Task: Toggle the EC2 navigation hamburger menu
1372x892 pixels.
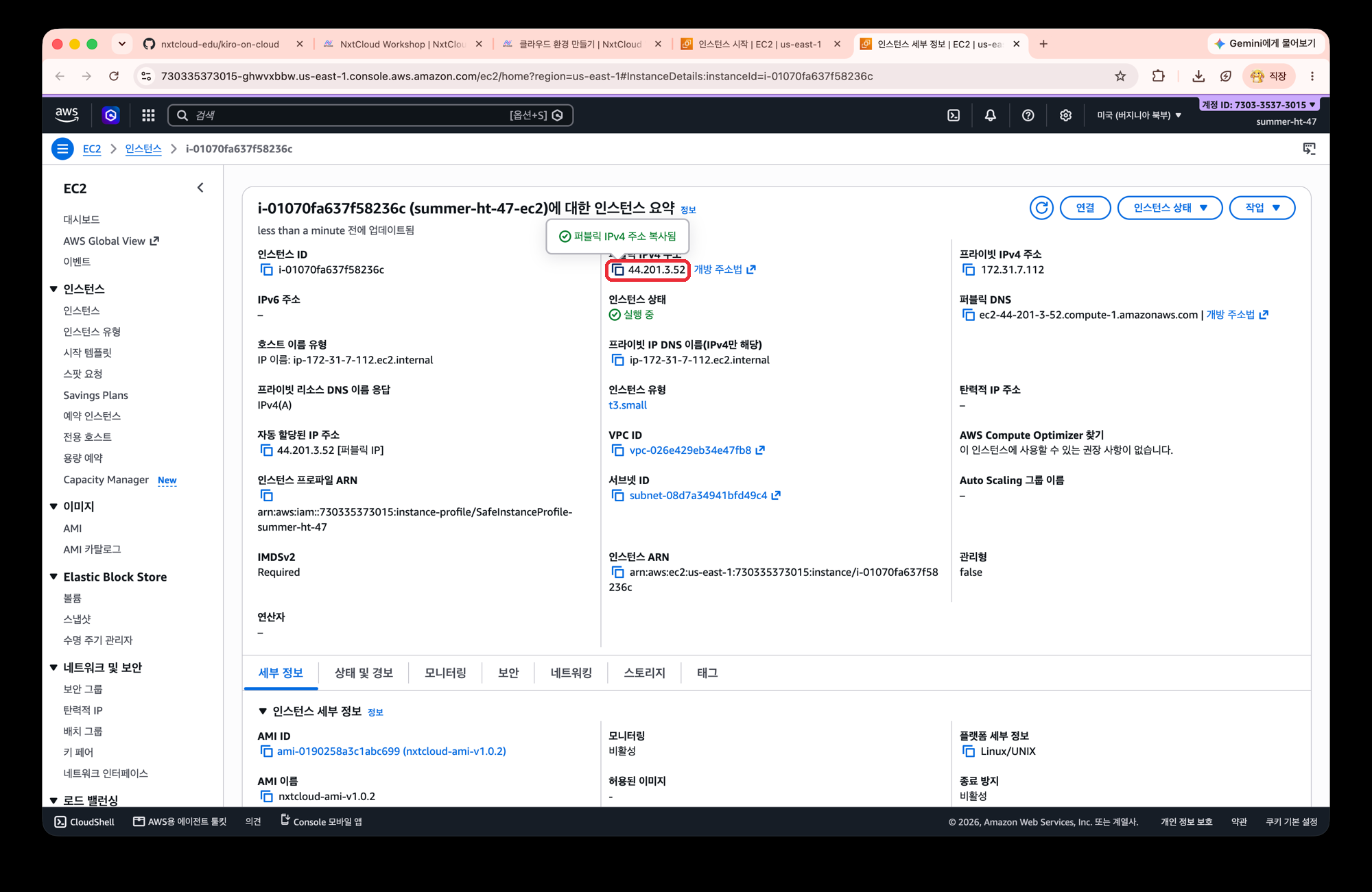Action: (x=62, y=149)
